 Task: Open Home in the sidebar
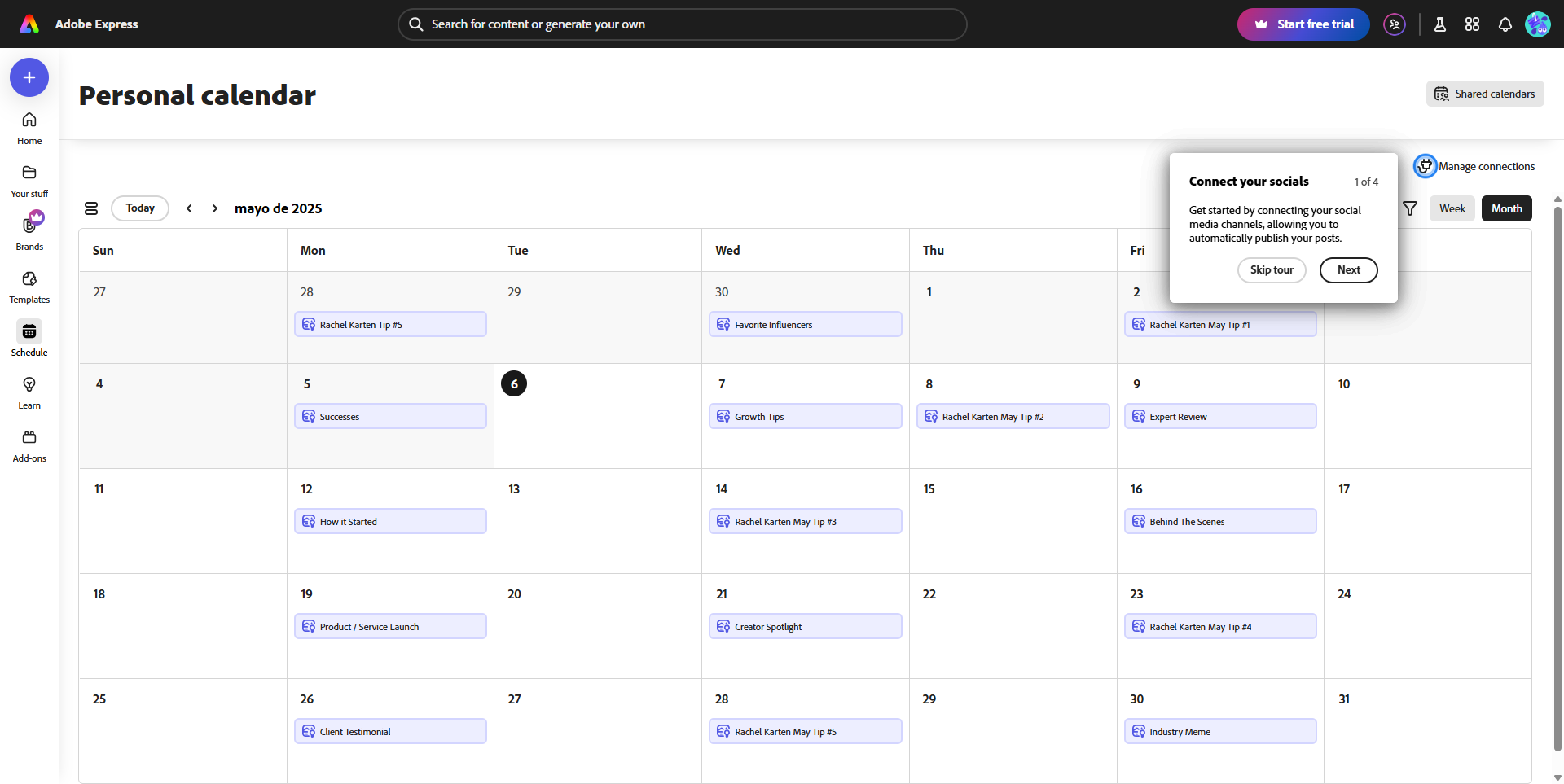[29, 128]
